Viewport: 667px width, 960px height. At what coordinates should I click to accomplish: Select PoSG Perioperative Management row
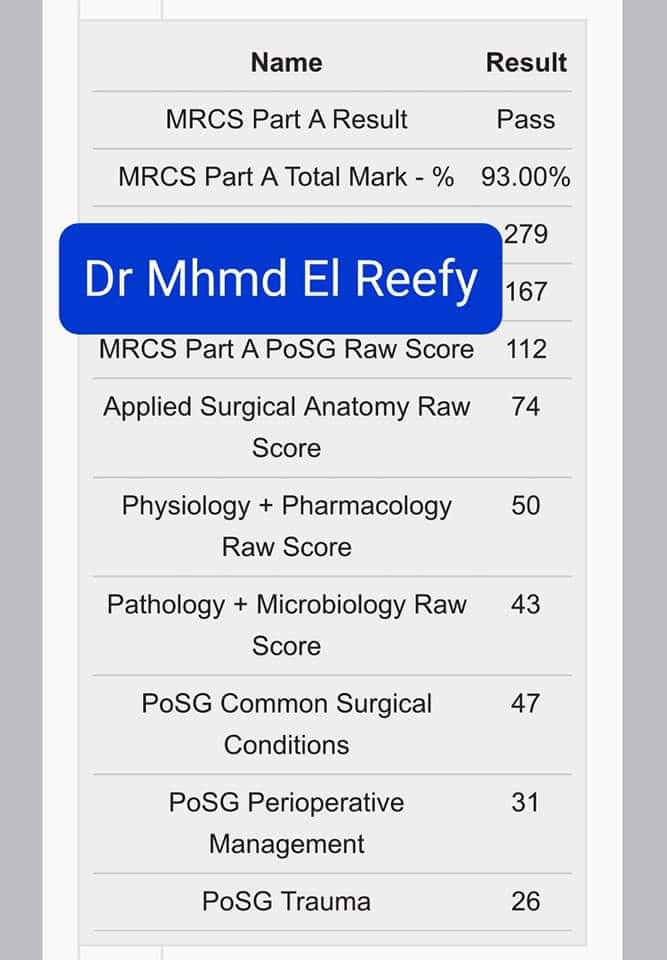point(333,824)
